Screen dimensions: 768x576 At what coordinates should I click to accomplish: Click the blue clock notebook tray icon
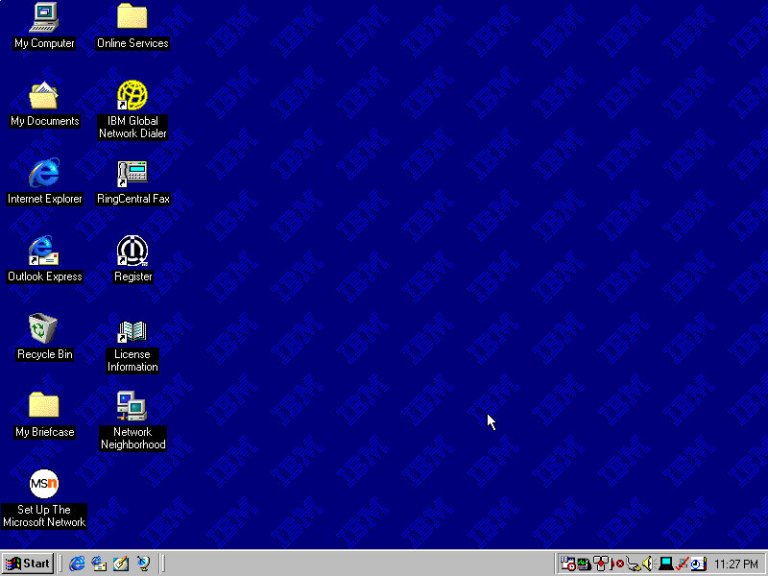tap(698, 564)
